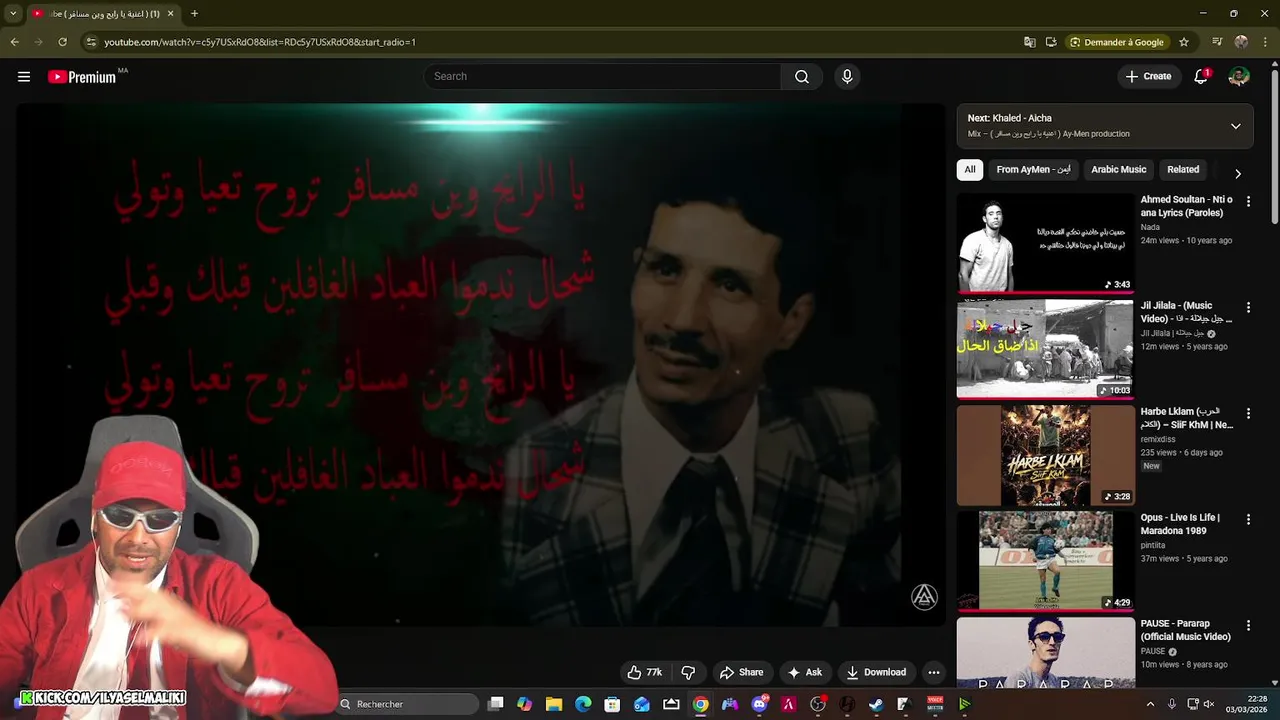Open Harbe Lklam video thumbnail
Viewport: 1280px width, 720px height.
(x=1046, y=455)
